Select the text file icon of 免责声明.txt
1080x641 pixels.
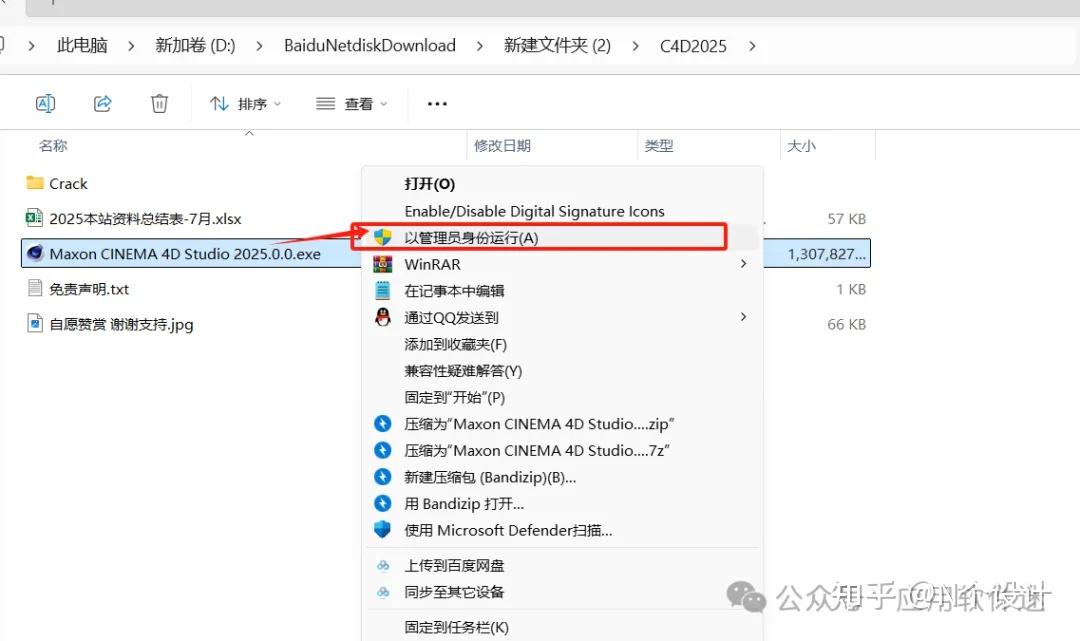34,288
